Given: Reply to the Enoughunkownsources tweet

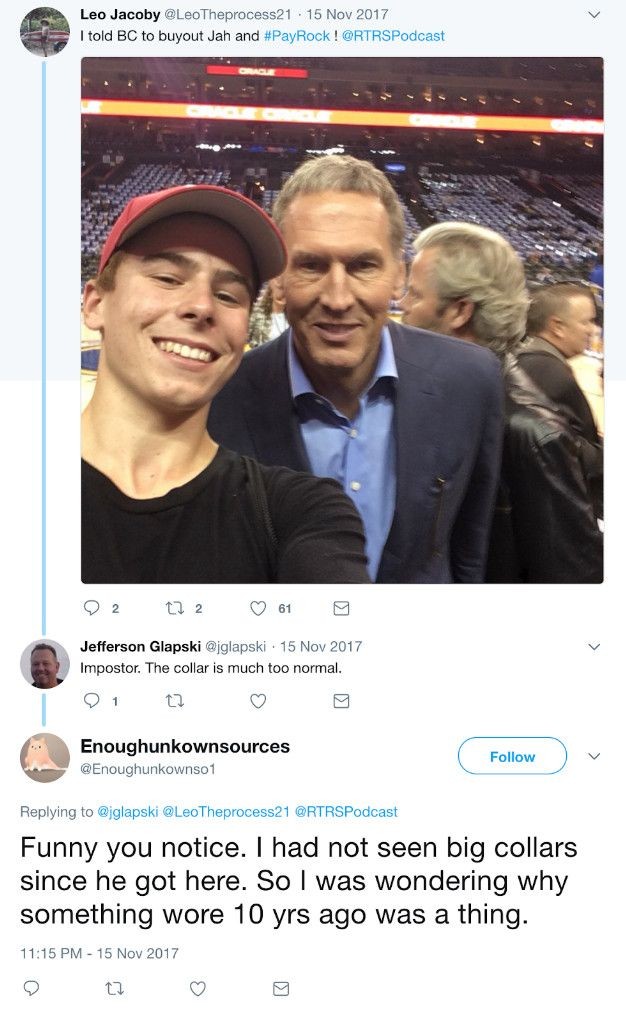Looking at the screenshot, I should point(31,988).
